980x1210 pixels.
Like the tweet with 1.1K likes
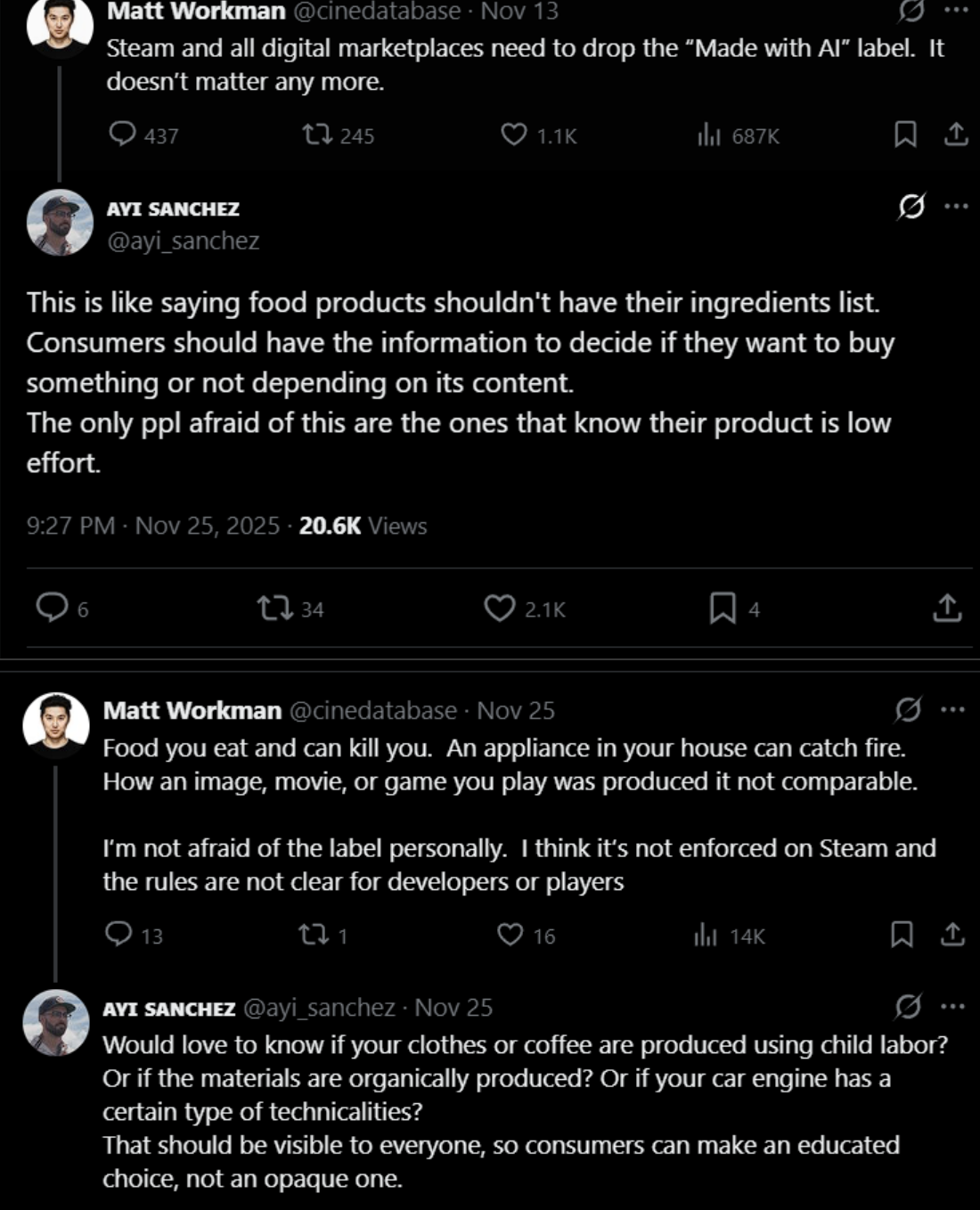(514, 135)
